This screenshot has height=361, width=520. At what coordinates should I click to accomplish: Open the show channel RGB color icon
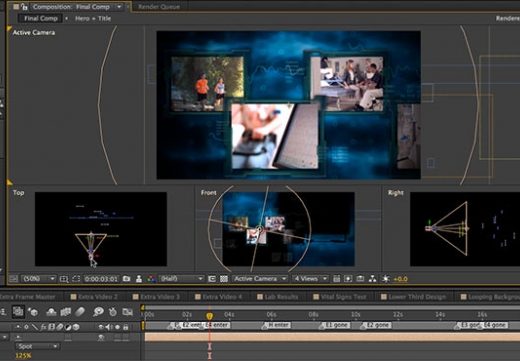152,279
